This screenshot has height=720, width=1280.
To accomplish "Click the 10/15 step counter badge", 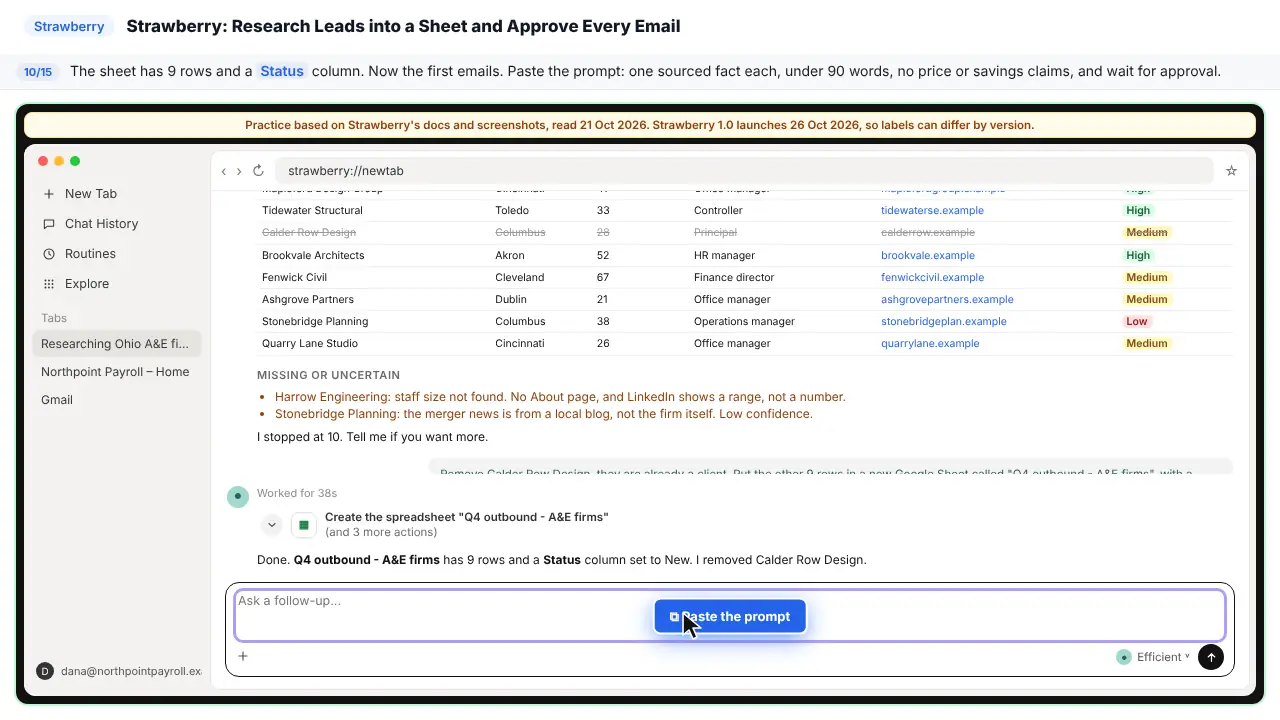I will (38, 72).
